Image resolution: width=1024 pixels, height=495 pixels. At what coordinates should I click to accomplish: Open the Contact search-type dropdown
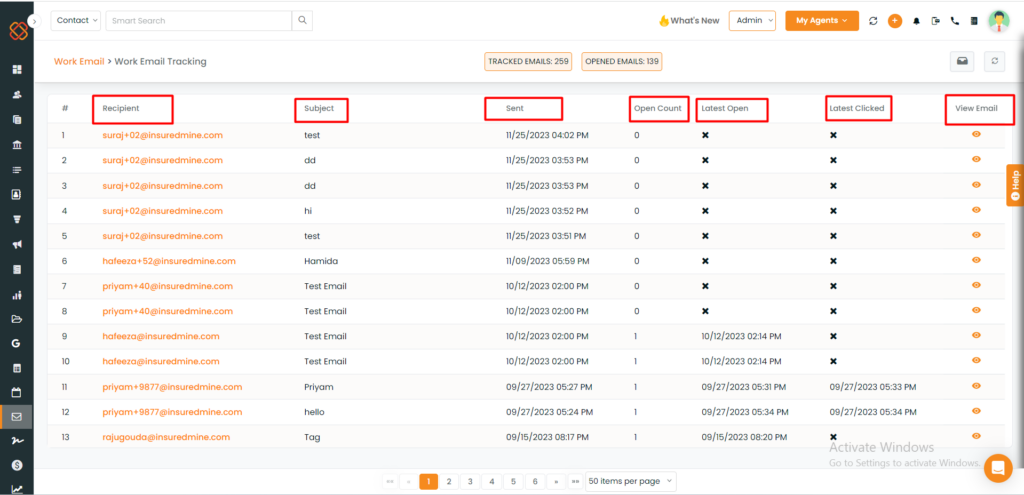click(76, 20)
